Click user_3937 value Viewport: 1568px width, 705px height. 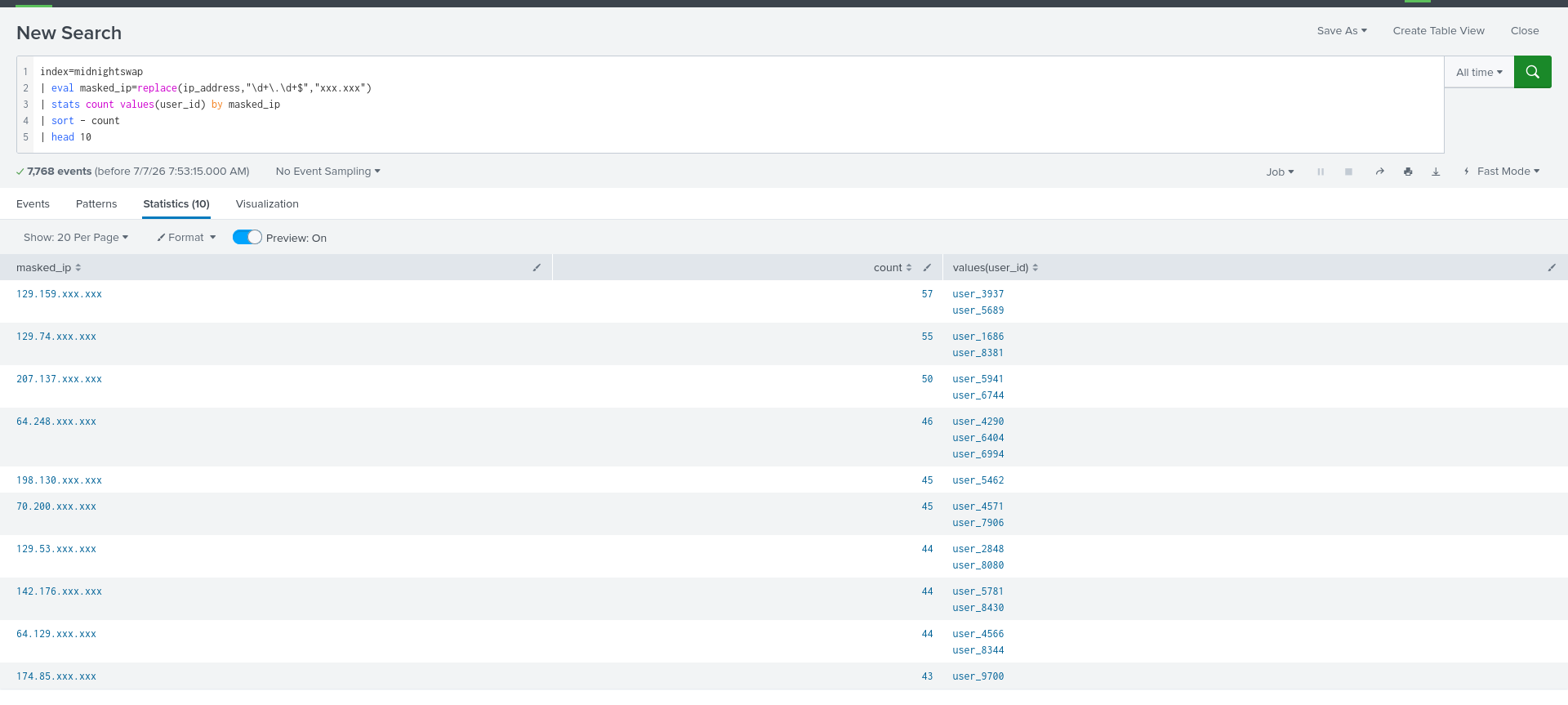pos(978,294)
